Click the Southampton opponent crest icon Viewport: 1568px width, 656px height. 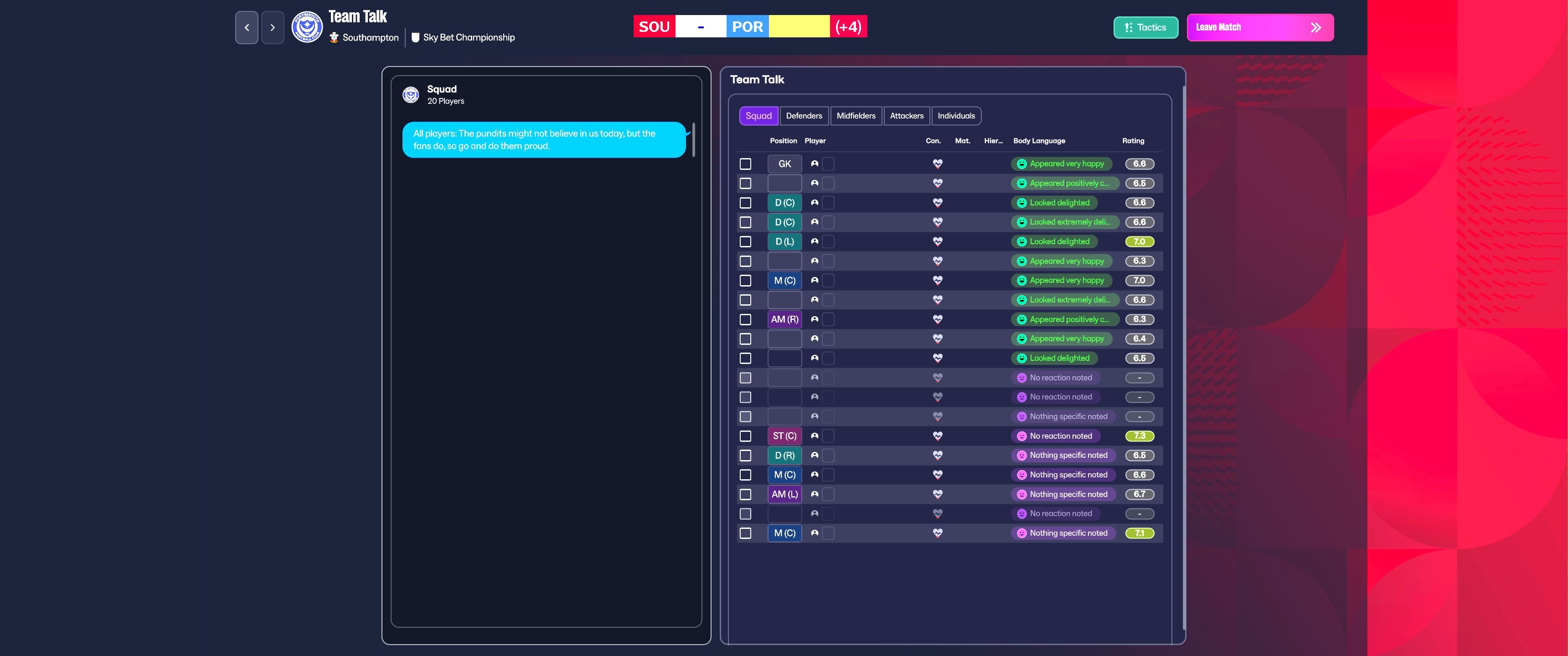click(334, 37)
